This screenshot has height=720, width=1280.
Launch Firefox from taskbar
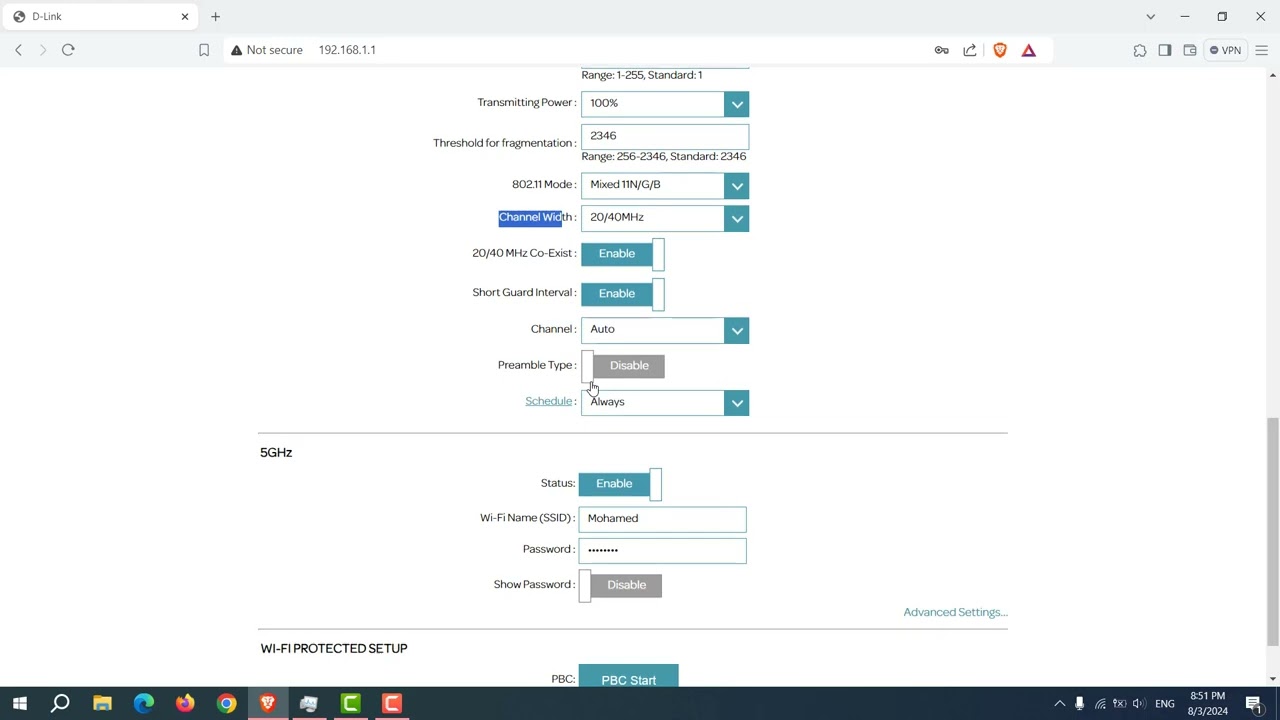point(185,704)
